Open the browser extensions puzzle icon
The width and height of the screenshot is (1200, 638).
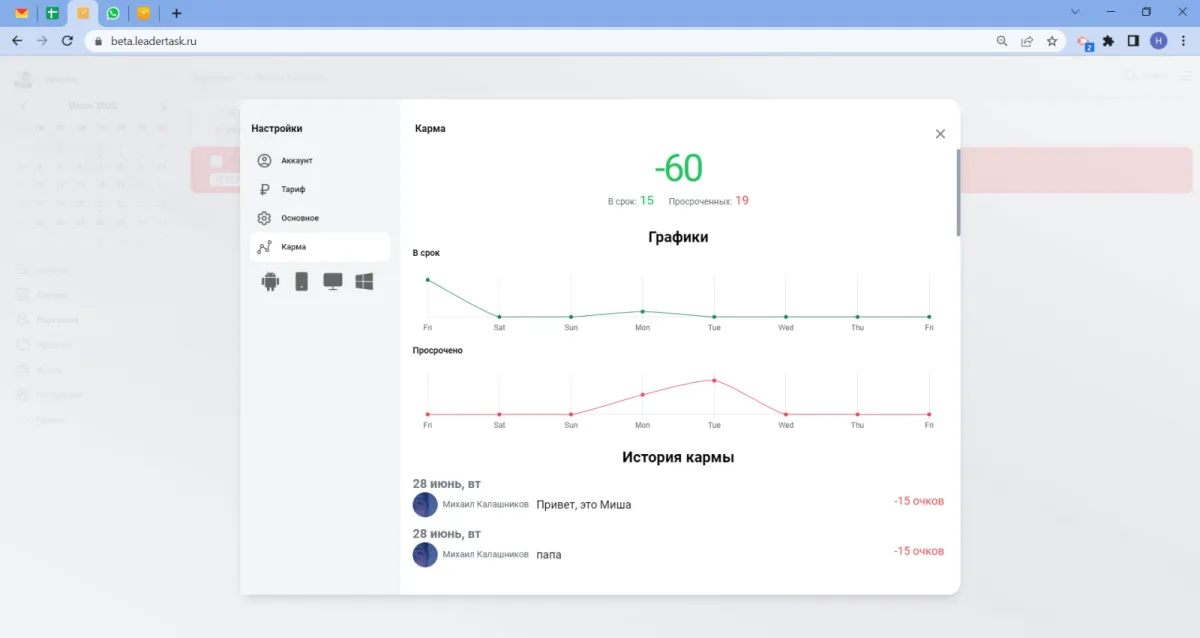1108,41
